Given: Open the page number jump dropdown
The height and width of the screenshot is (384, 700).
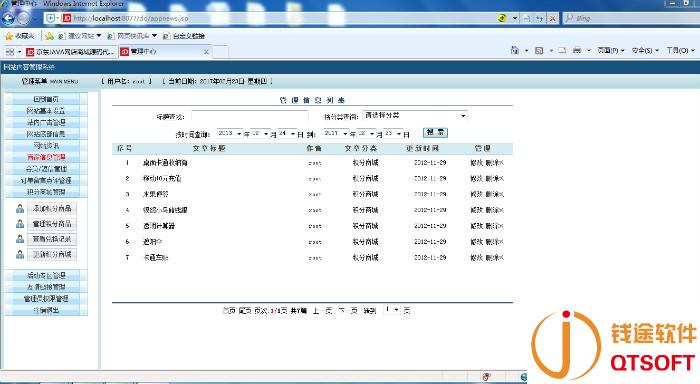Looking at the screenshot, I should 392,309.
